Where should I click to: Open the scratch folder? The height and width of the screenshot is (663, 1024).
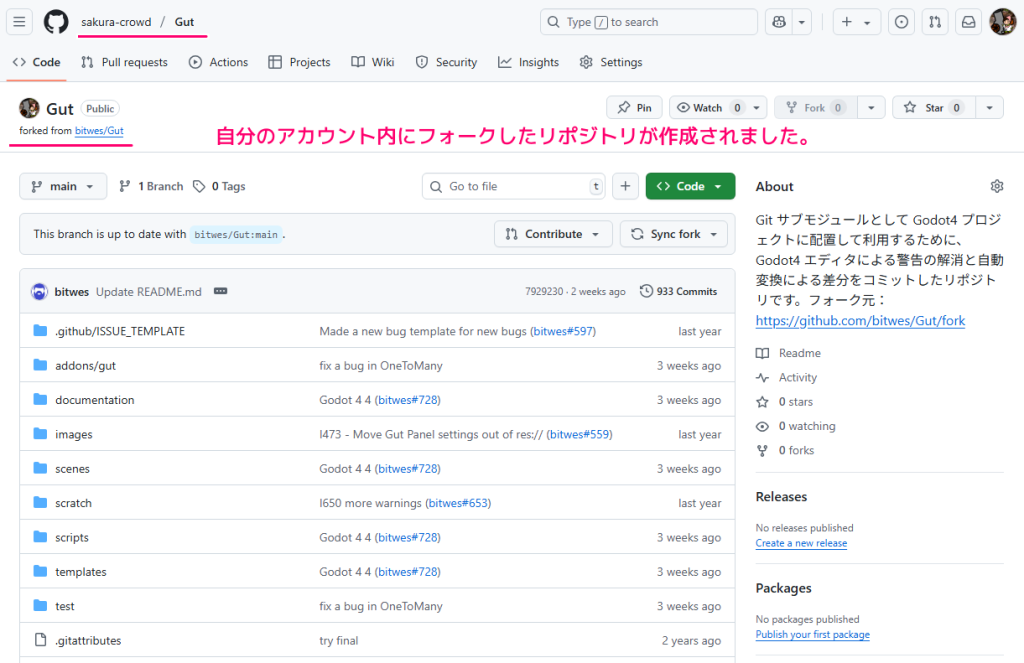click(x=73, y=503)
